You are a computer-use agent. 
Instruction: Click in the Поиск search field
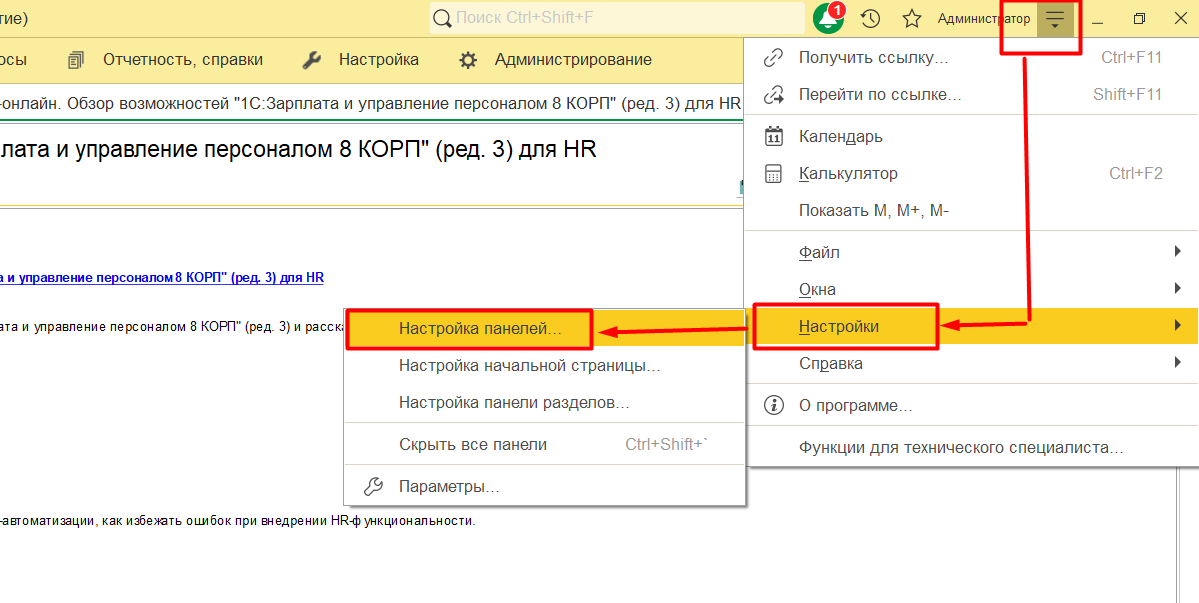[x=617, y=18]
